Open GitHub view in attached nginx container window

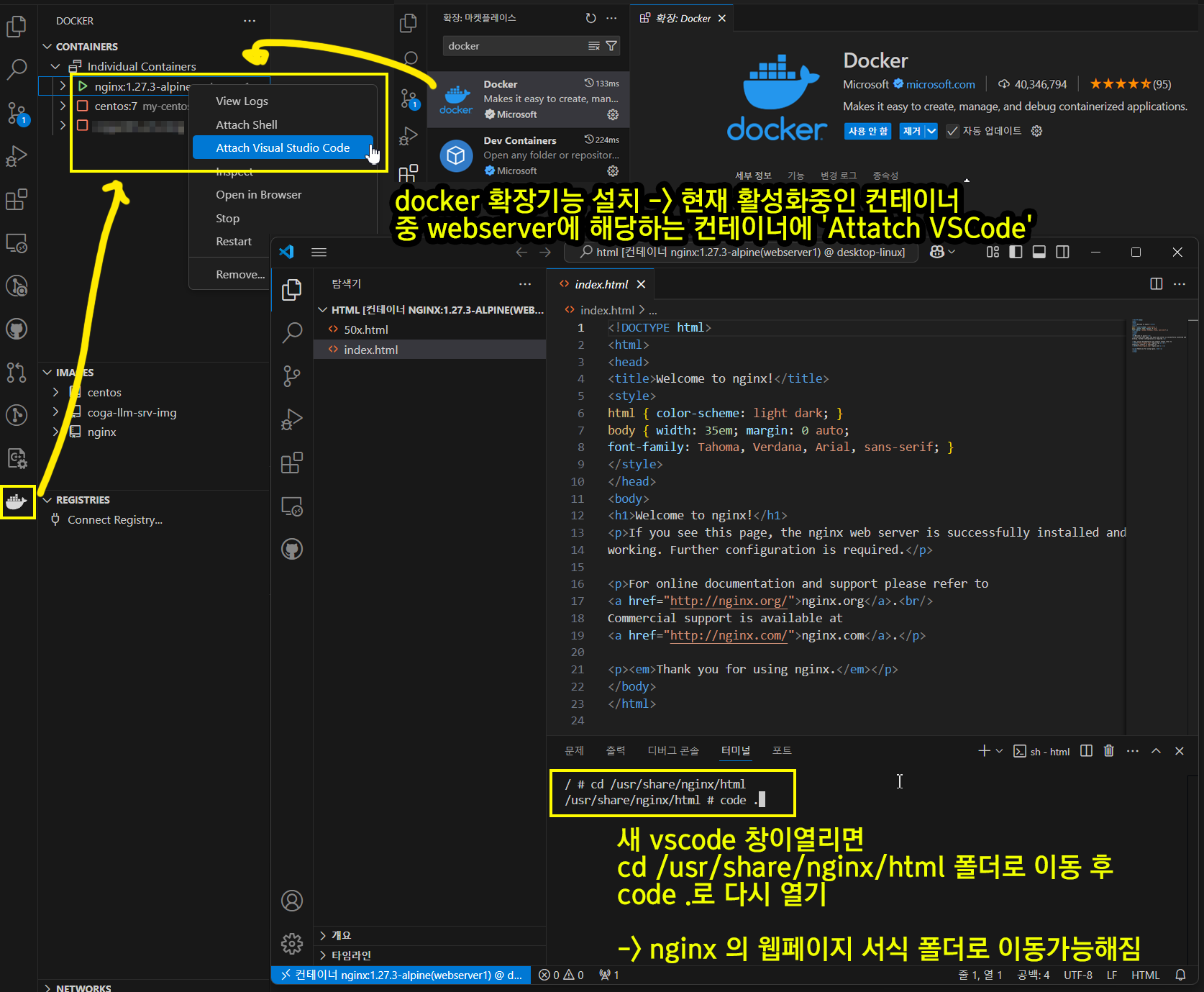coord(292,550)
